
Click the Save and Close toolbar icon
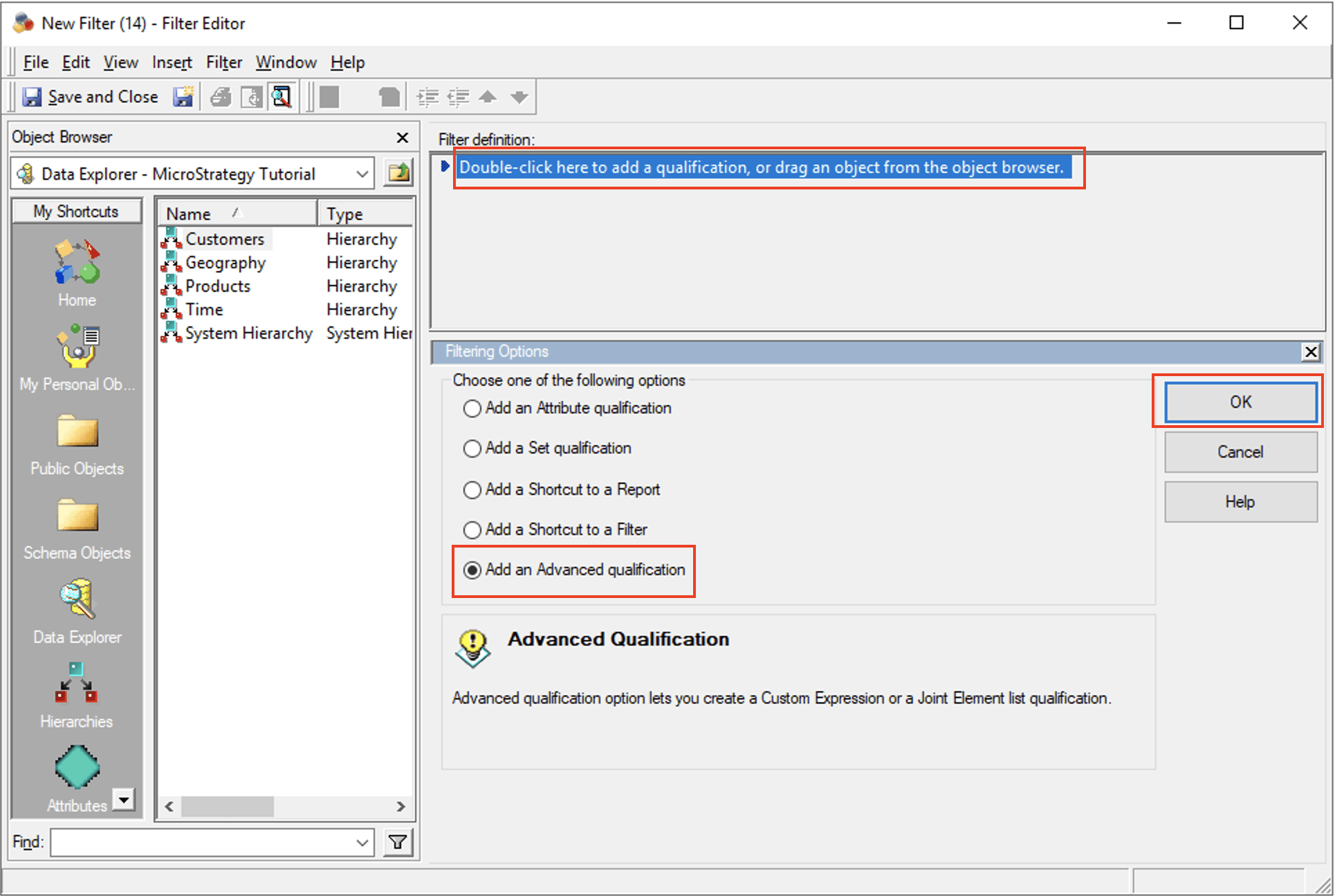point(33,97)
